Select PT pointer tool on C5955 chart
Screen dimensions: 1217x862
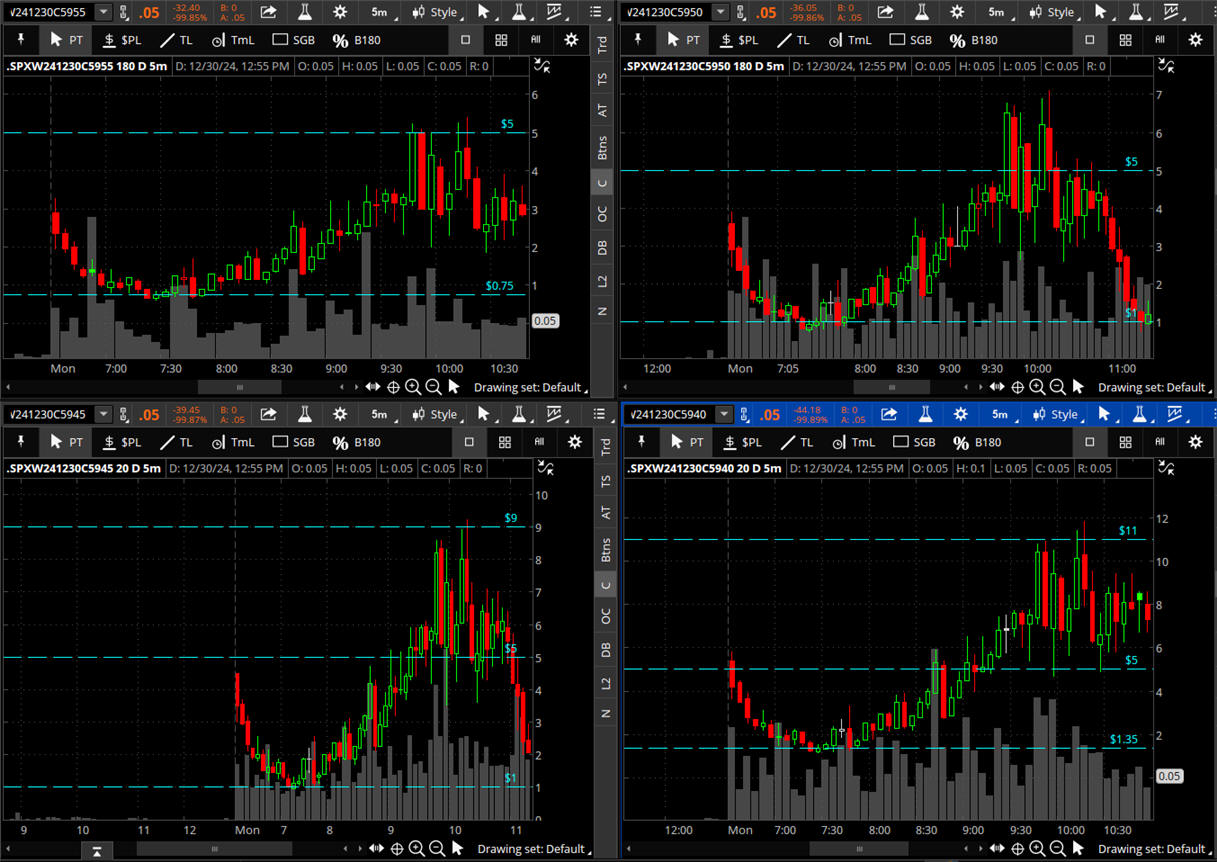tap(67, 40)
